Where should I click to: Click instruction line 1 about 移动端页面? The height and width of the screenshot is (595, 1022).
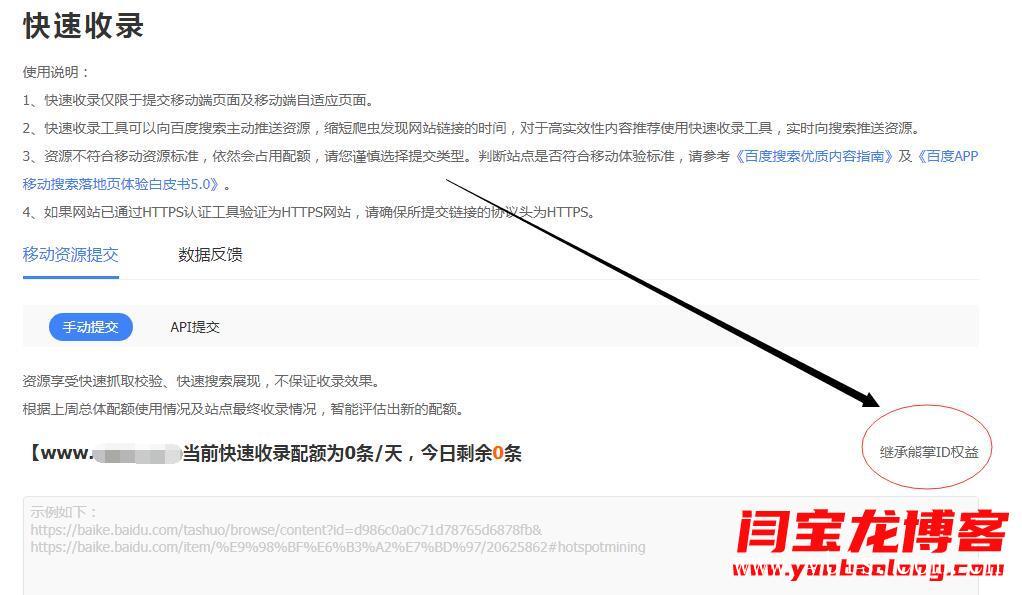[199, 100]
